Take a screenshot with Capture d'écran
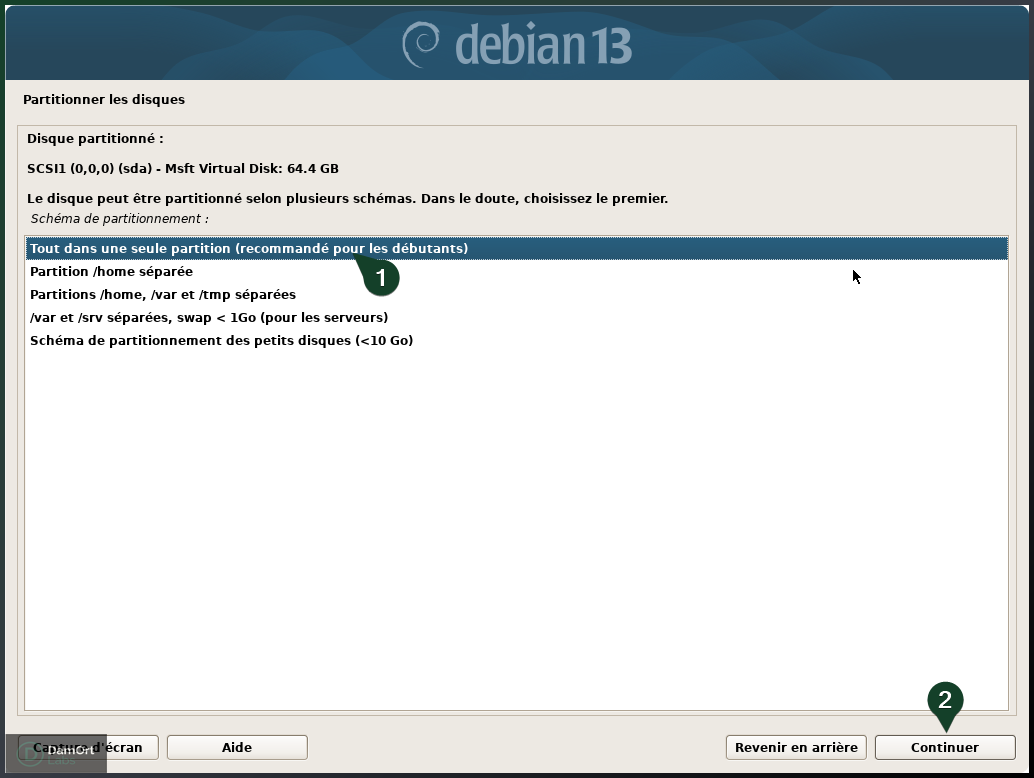The image size is (1034, 778). click(x=88, y=747)
